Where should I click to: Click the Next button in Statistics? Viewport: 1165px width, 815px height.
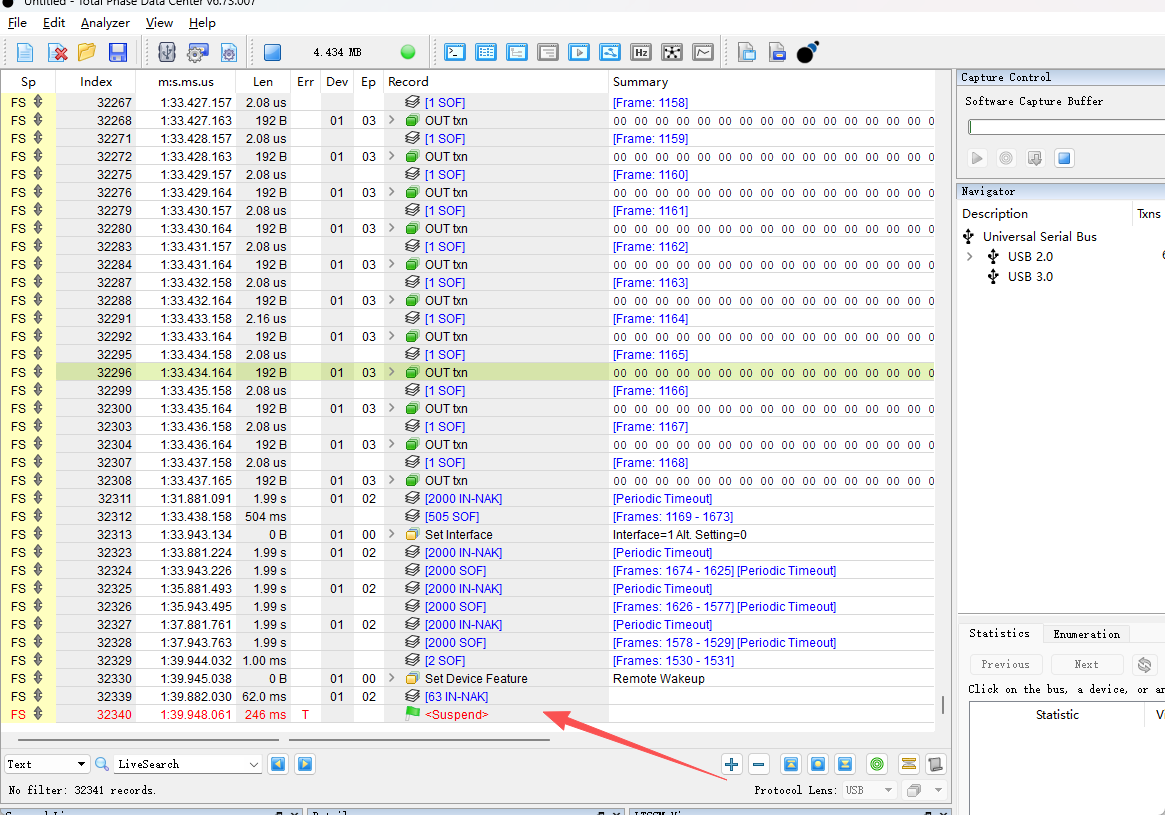point(1086,664)
